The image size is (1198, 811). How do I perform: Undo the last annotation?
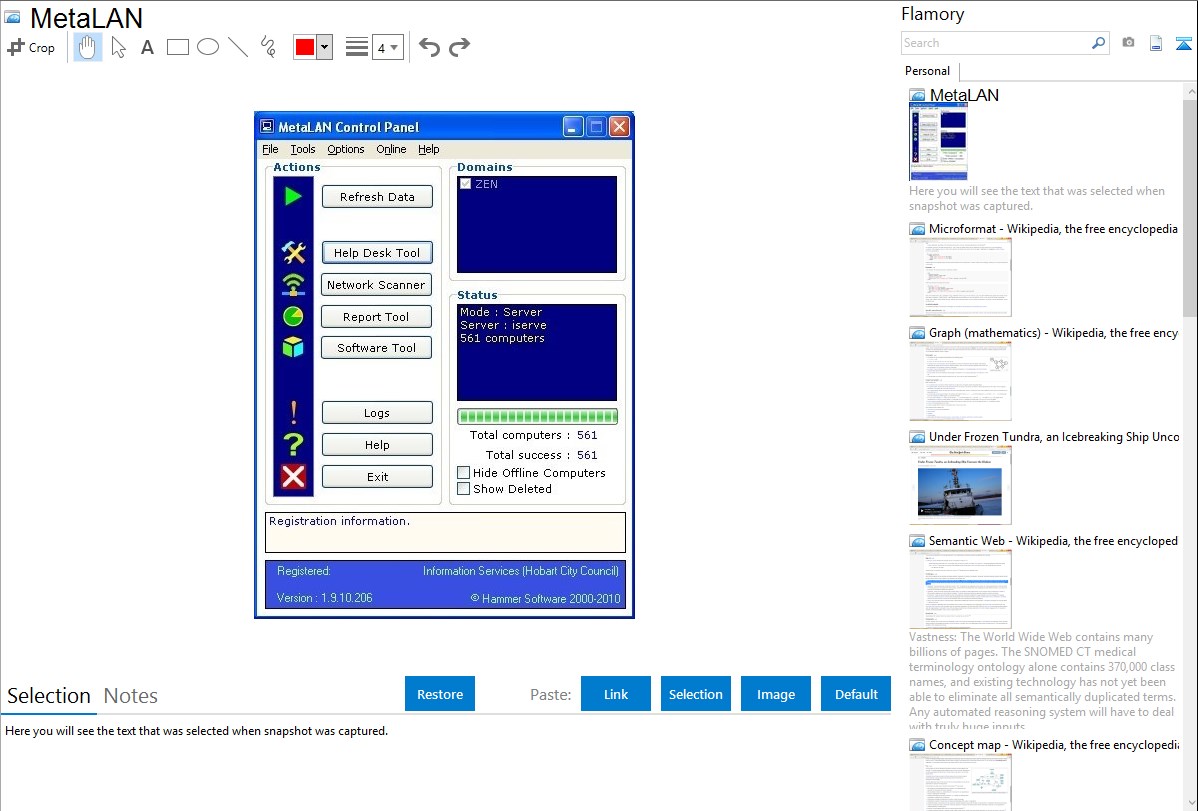[429, 47]
